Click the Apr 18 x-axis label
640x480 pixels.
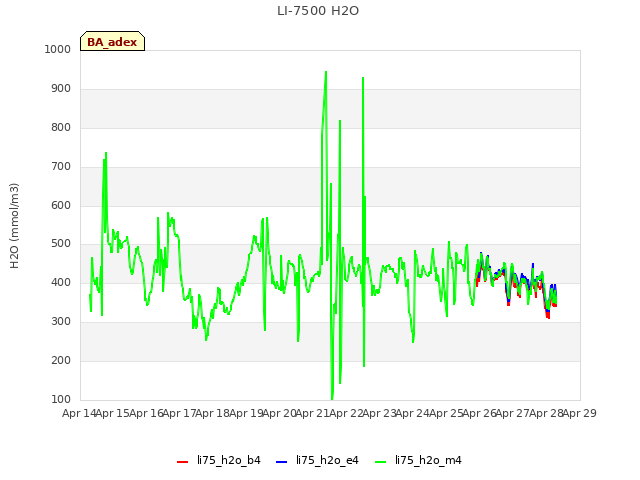(x=213, y=413)
